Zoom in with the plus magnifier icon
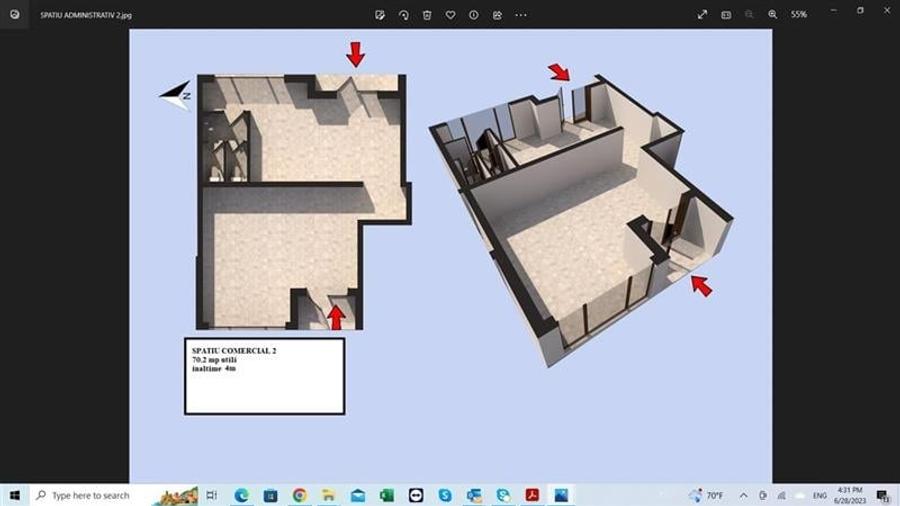 pyautogui.click(x=773, y=15)
